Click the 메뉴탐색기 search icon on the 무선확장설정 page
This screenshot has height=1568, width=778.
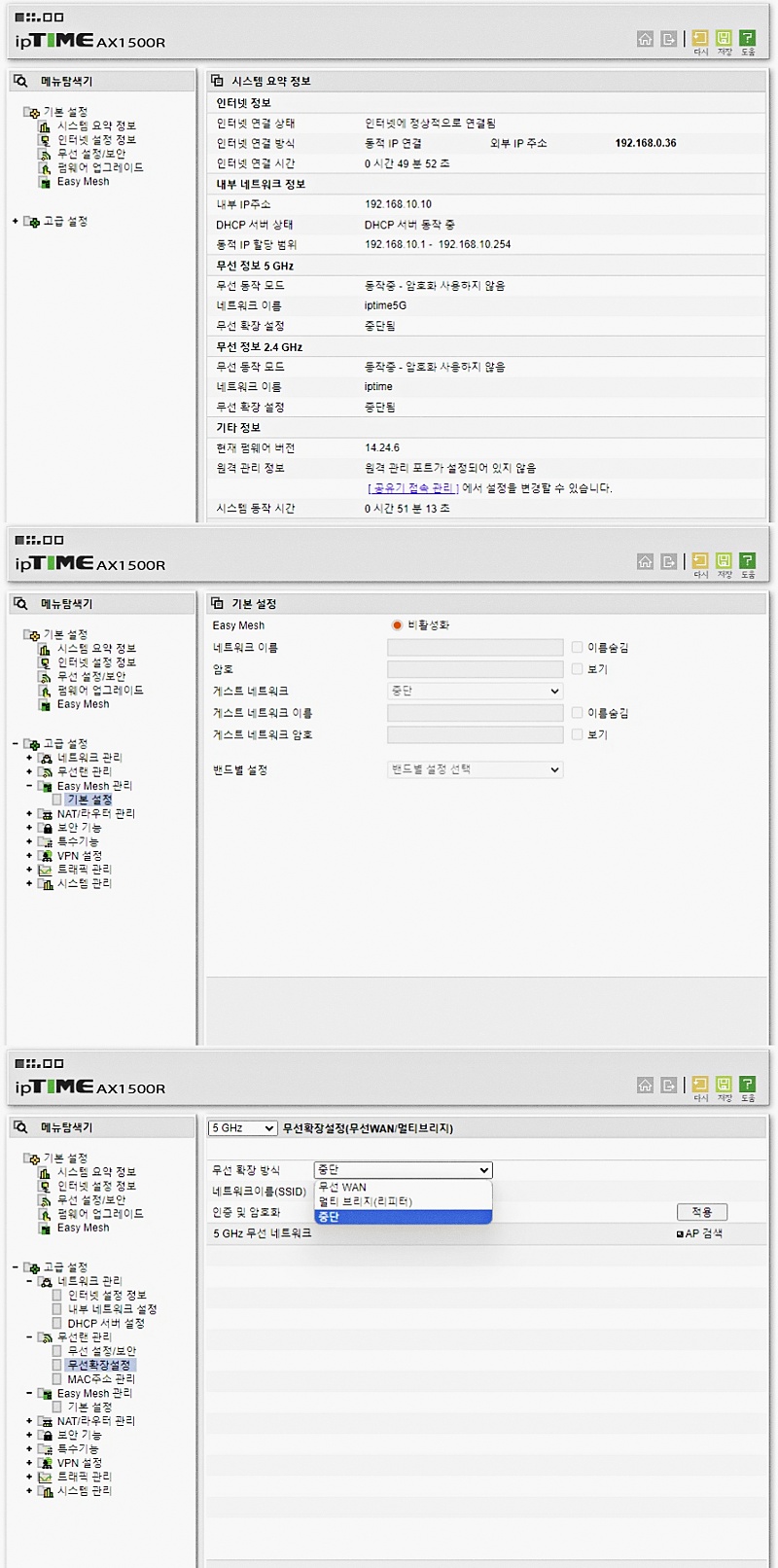pos(20,1127)
